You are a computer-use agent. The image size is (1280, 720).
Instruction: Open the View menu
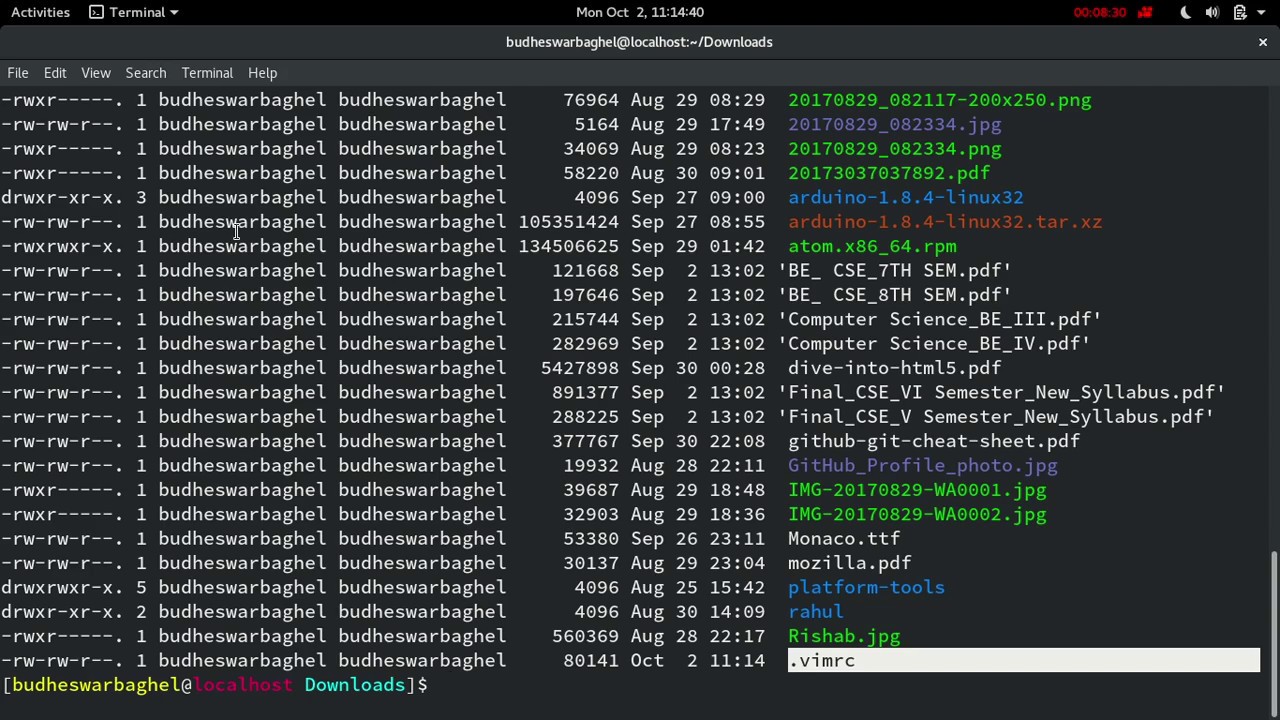[x=95, y=72]
